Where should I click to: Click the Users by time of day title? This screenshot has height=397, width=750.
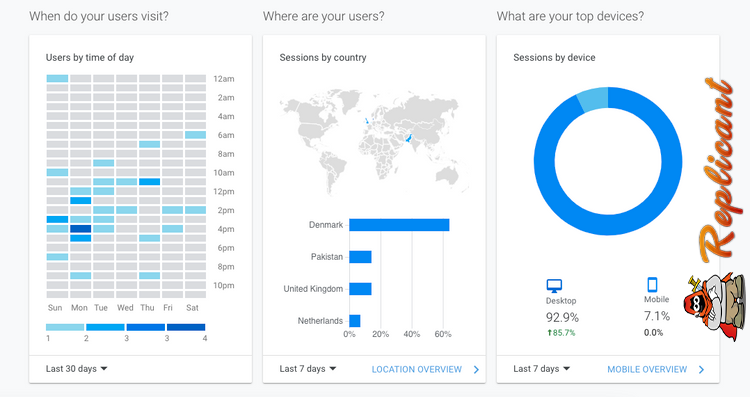(x=89, y=57)
